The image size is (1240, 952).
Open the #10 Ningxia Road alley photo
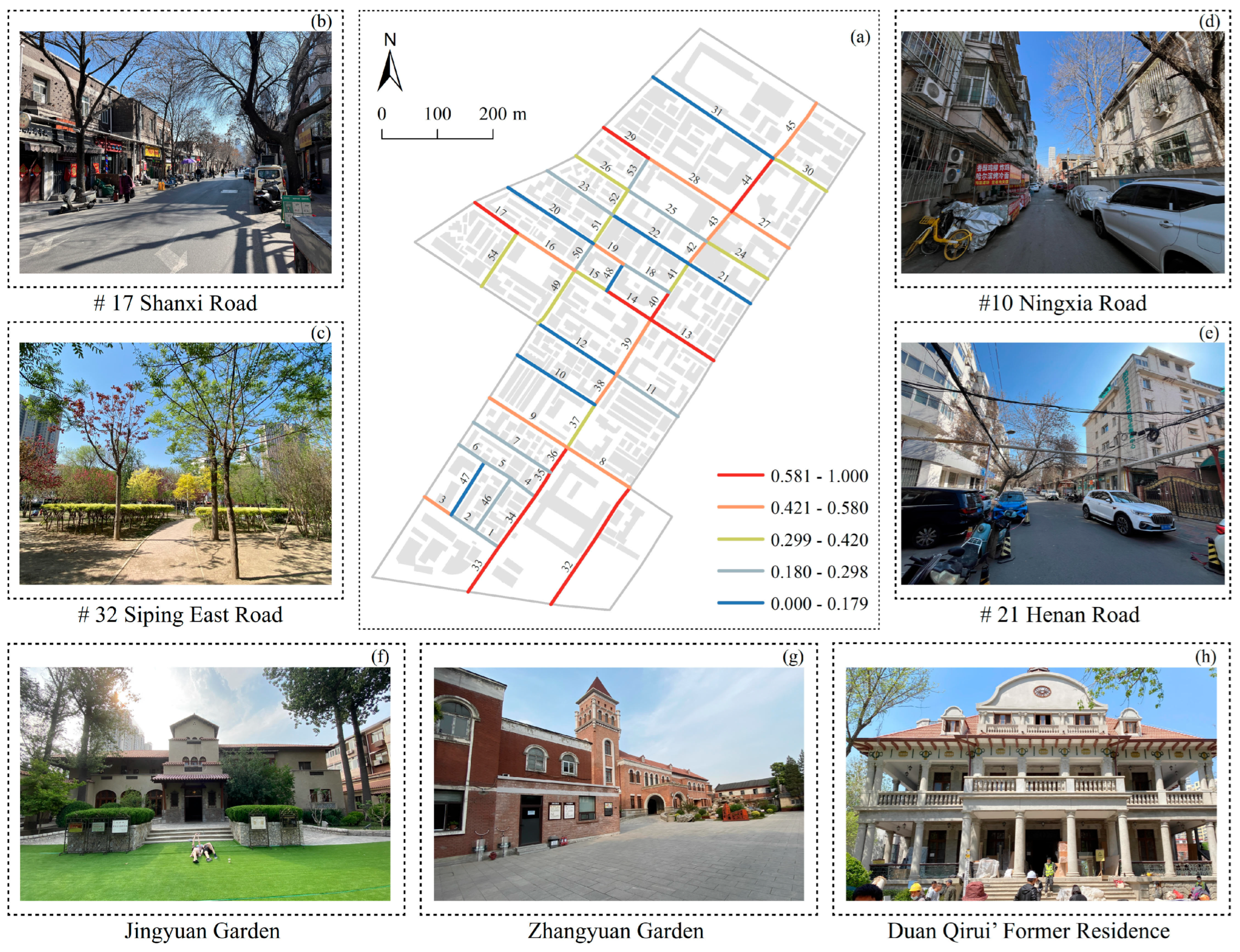pos(1062,152)
